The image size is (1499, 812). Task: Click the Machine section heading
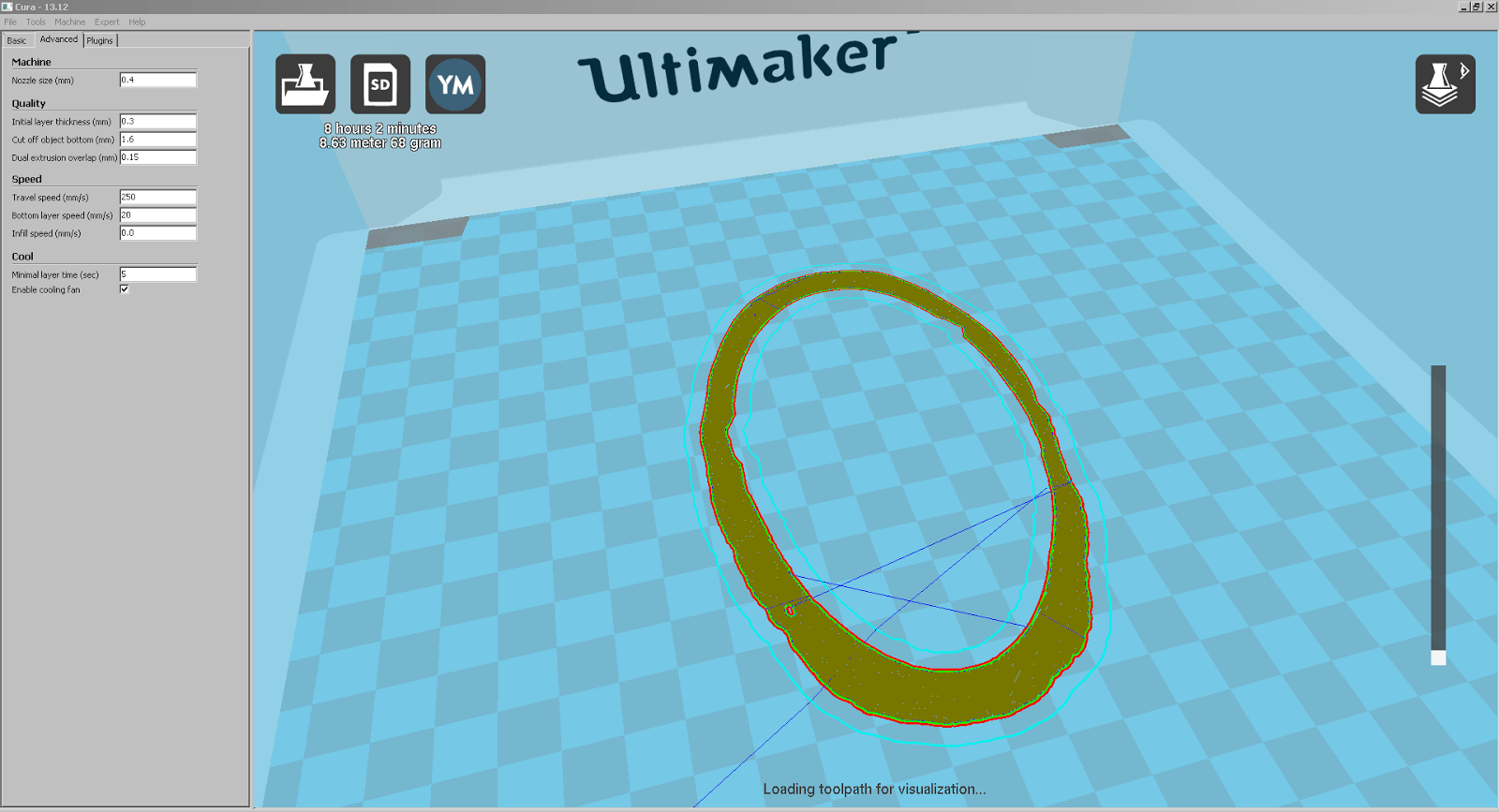pyautogui.click(x=31, y=62)
